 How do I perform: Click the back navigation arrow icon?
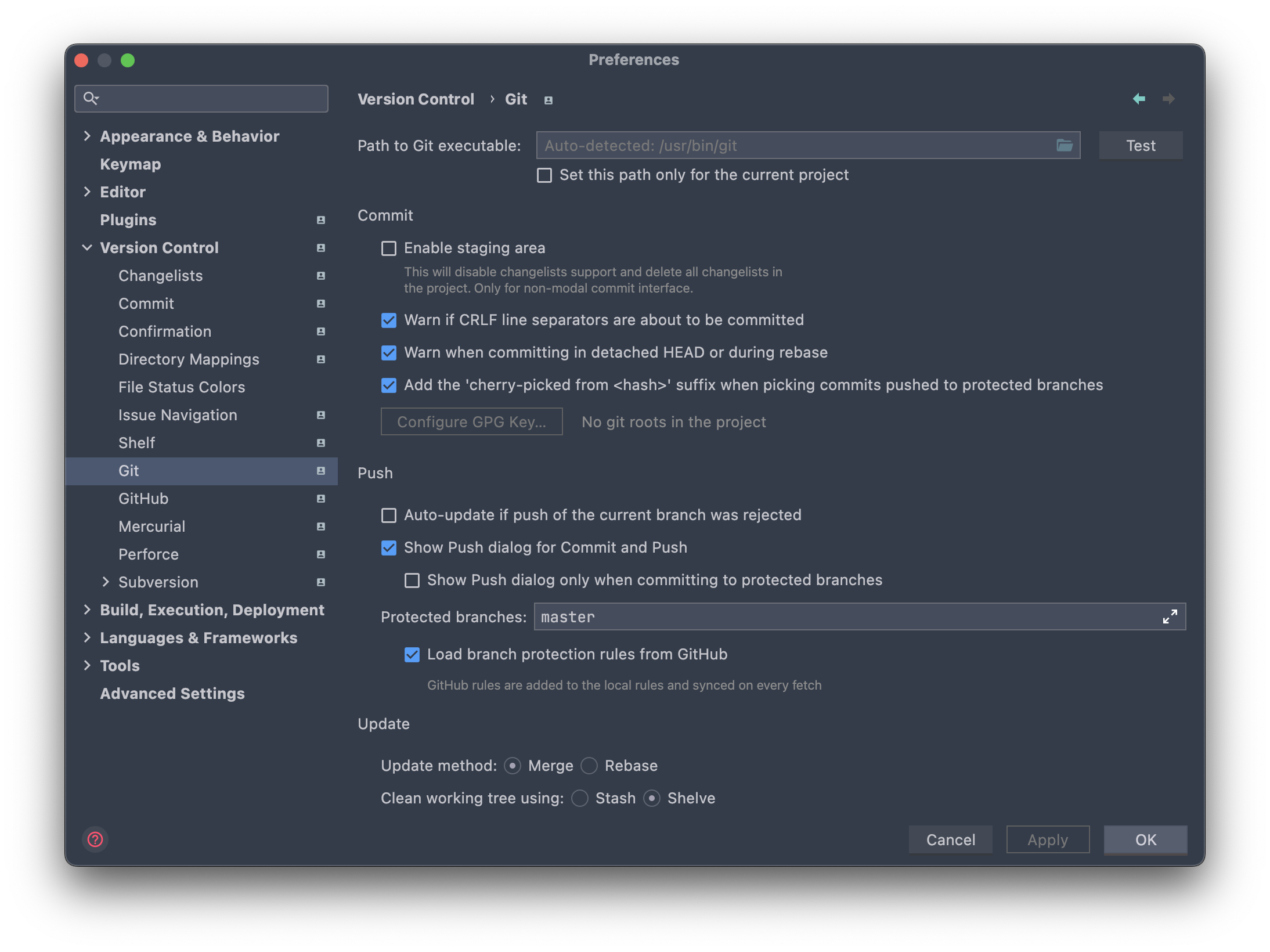[1139, 99]
